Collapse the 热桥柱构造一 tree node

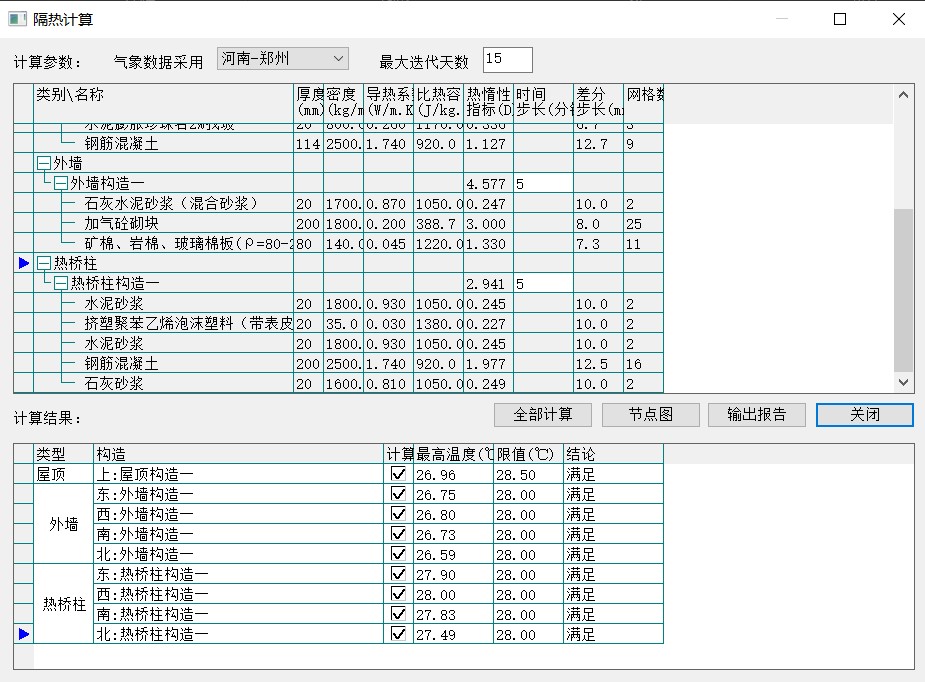[61, 284]
